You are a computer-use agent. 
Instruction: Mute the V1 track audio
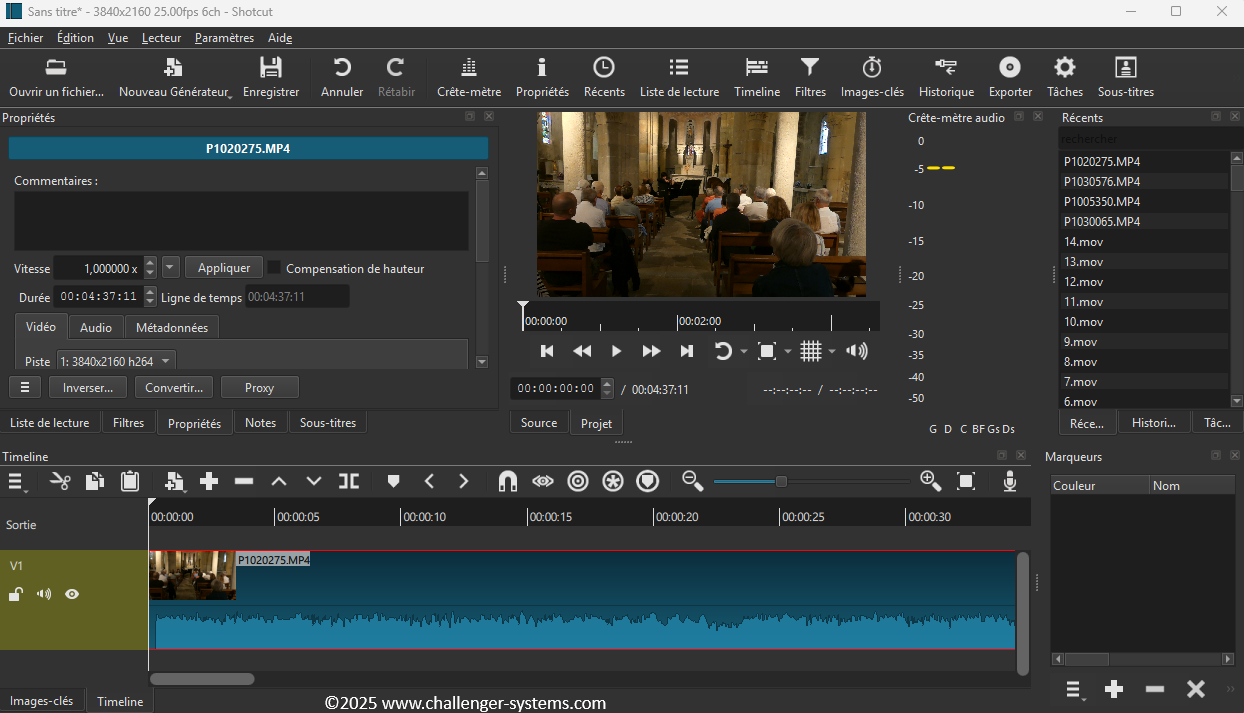[x=44, y=594]
